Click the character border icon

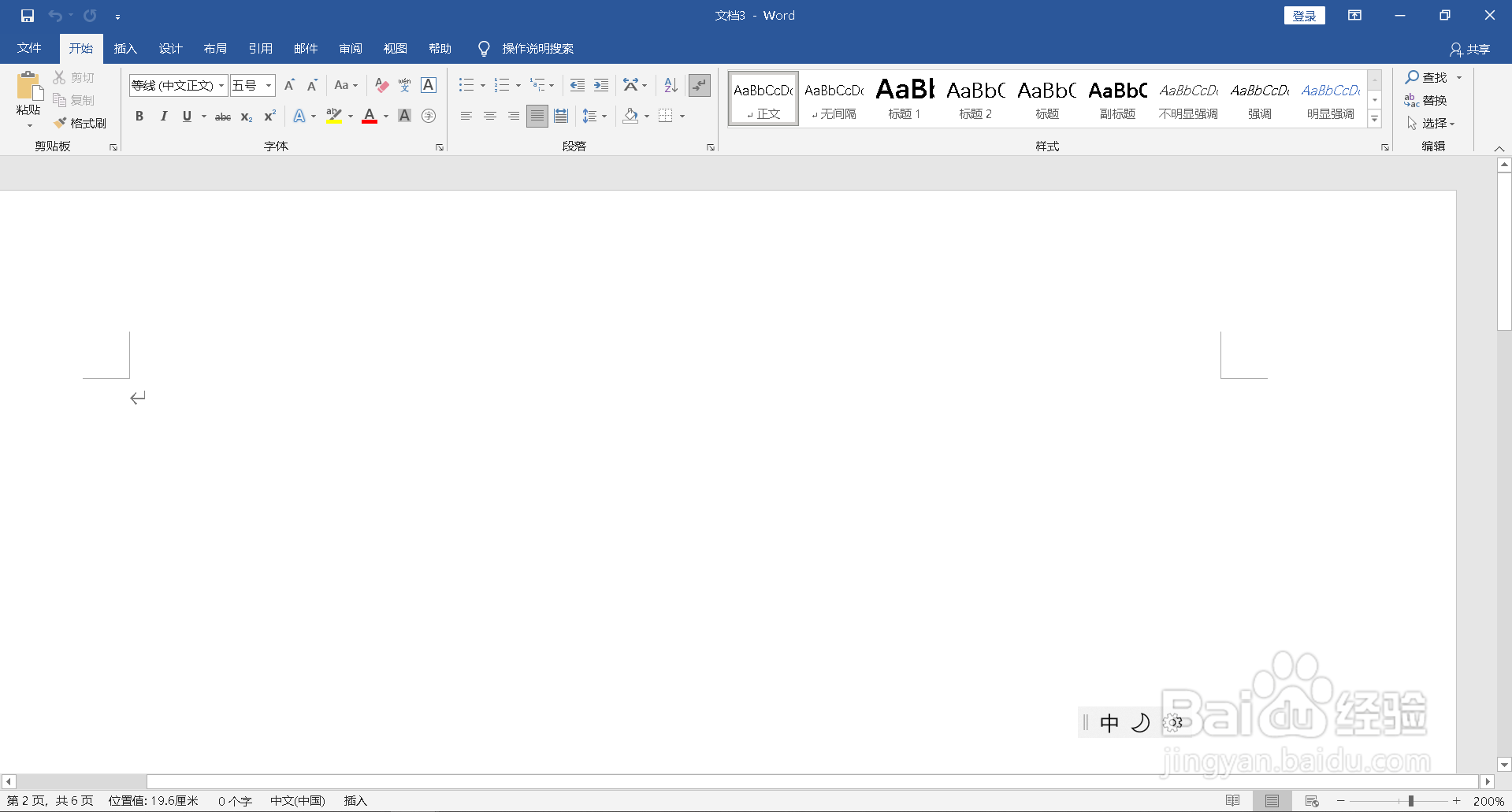point(429,85)
